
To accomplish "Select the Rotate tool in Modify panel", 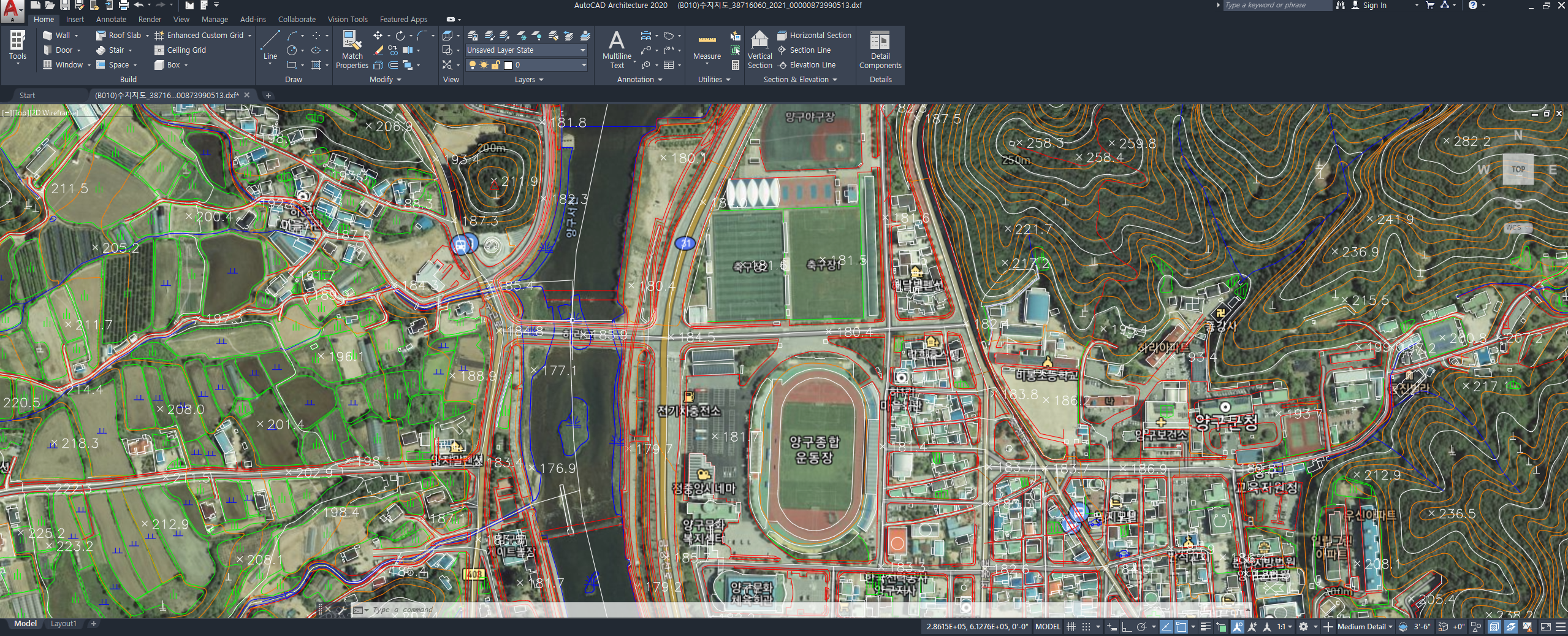I will point(400,36).
